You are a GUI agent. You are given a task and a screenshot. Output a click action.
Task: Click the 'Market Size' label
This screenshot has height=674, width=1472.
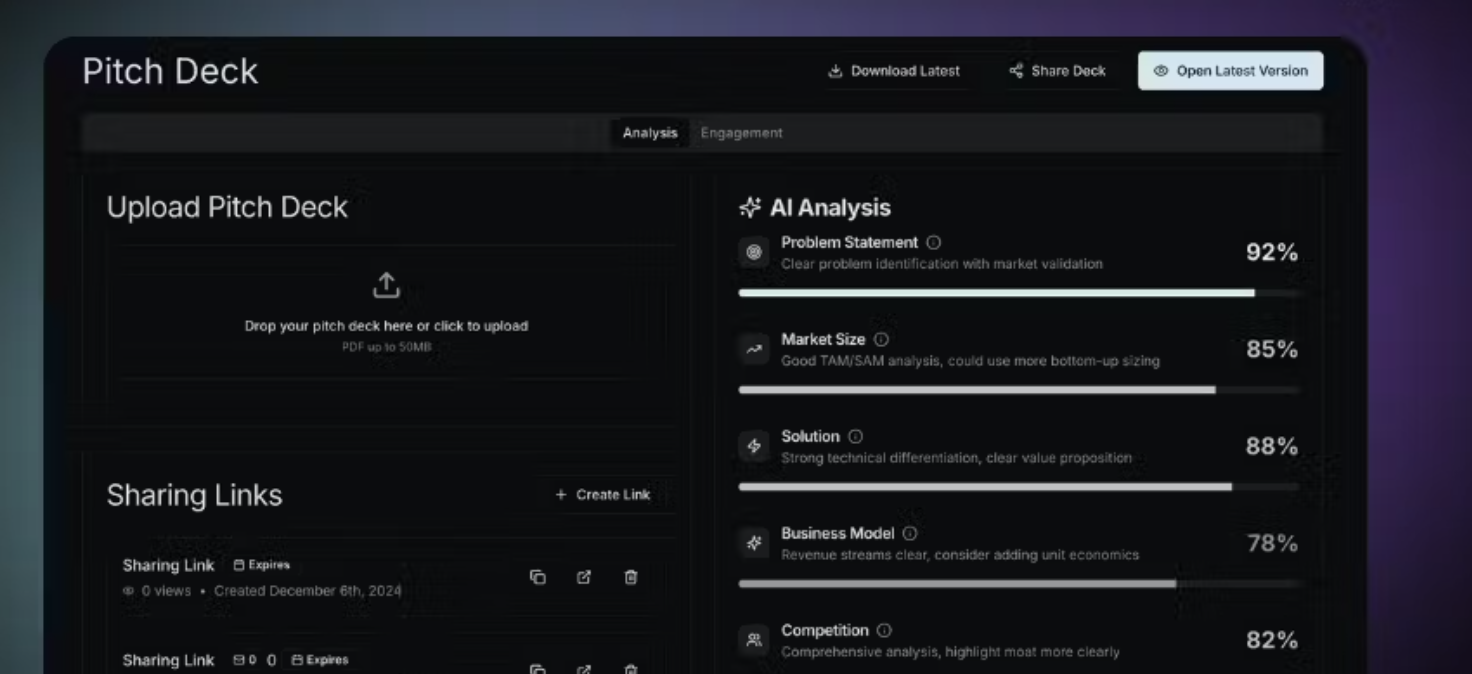823,340
